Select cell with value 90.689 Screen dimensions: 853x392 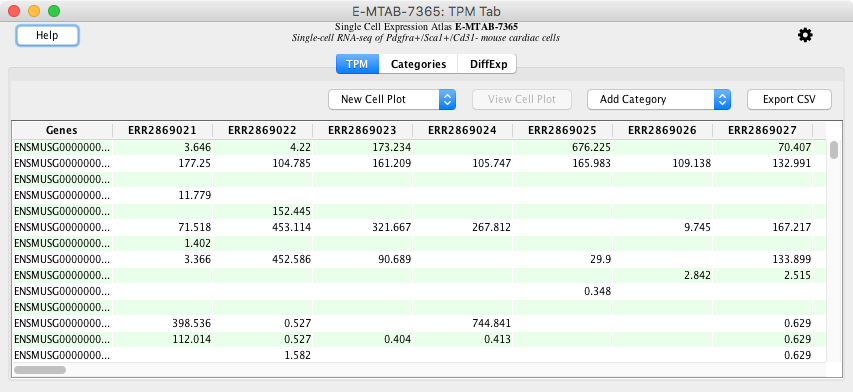pos(362,259)
